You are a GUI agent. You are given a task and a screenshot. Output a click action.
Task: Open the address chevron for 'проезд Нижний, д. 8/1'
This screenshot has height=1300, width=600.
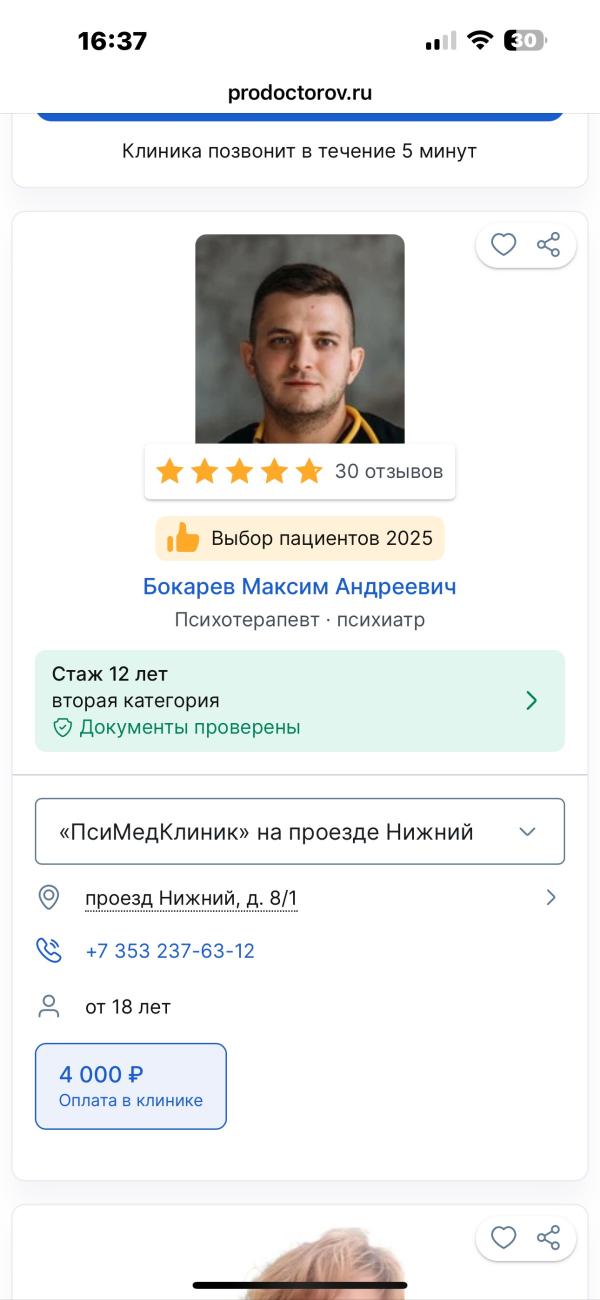tap(551, 897)
